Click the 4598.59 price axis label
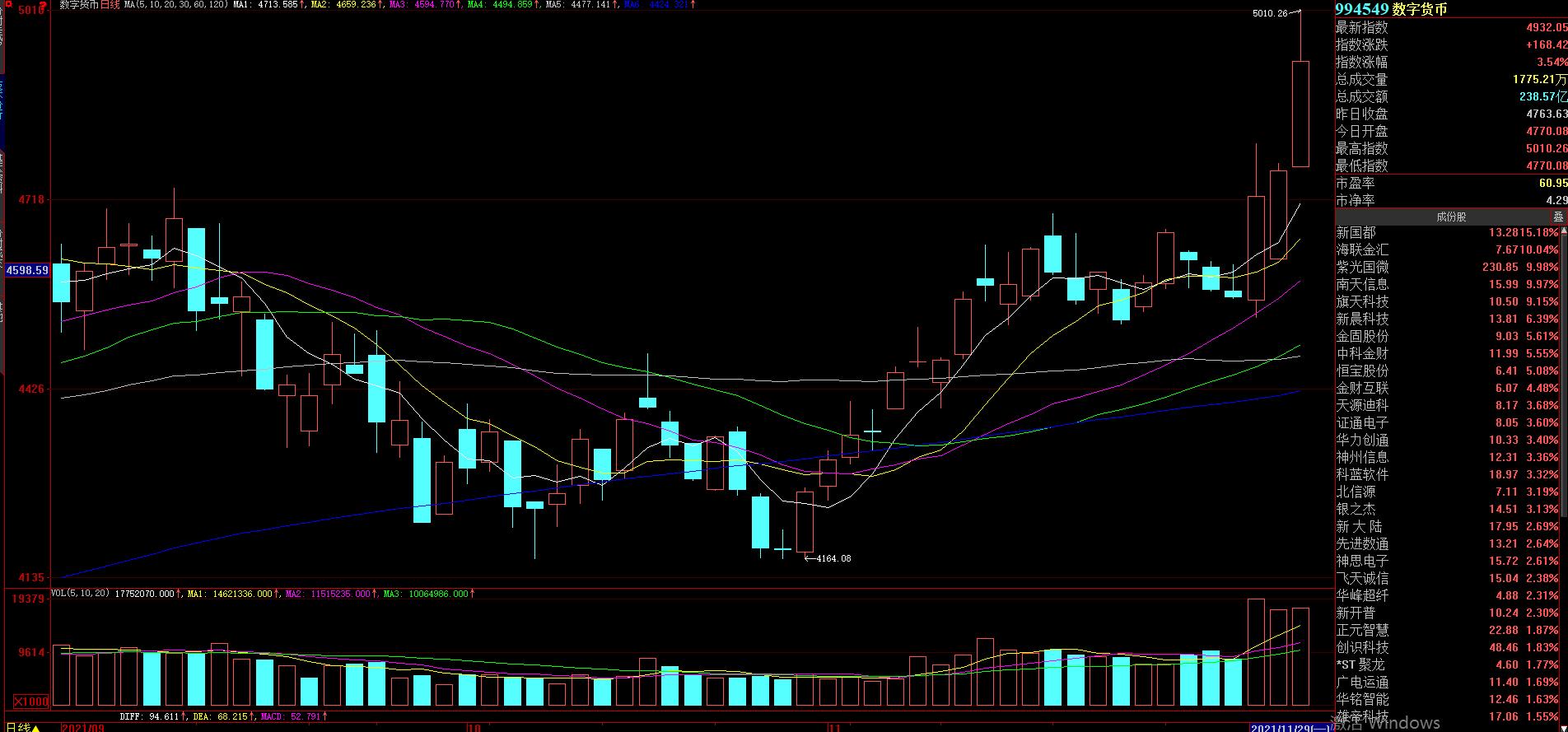The image size is (1568, 732). coord(26,270)
